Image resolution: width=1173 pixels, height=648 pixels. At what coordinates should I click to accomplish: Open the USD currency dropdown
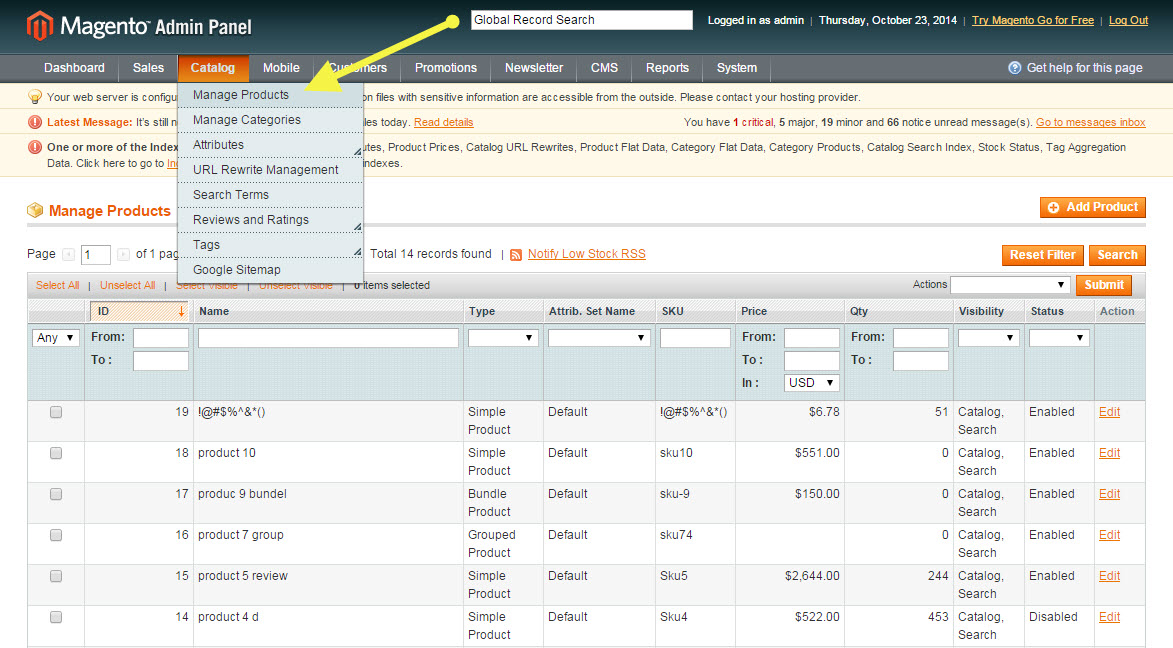(x=812, y=382)
